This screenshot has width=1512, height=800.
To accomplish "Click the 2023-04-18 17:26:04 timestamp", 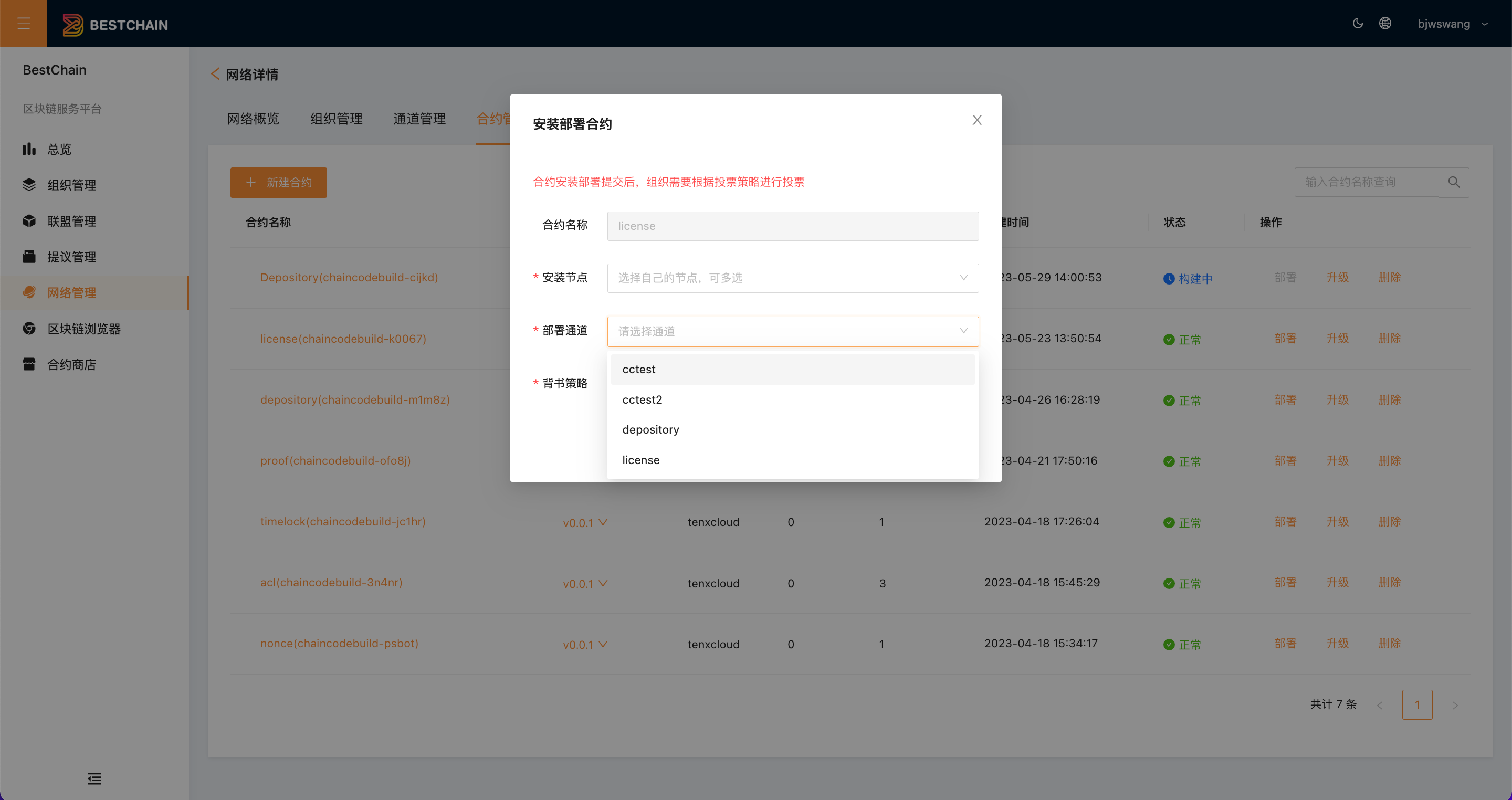I will click(x=1042, y=522).
